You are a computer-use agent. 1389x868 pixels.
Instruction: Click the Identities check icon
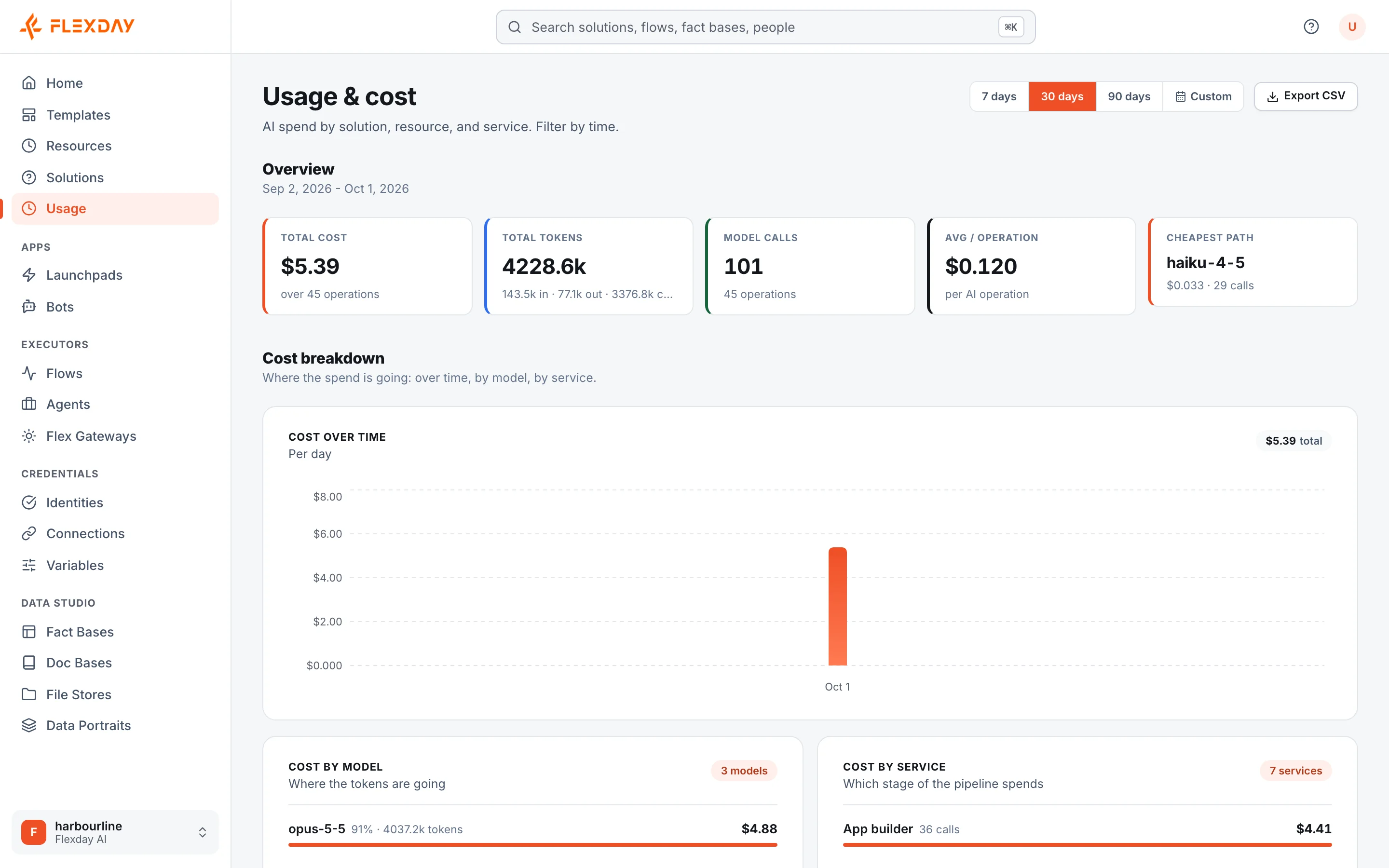click(29, 502)
